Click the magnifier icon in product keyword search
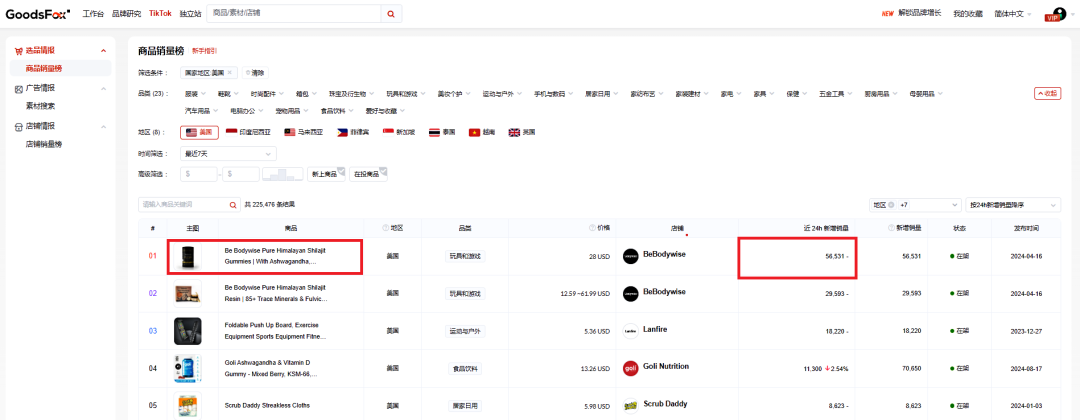Image resolution: width=1080 pixels, height=420 pixels. (233, 204)
